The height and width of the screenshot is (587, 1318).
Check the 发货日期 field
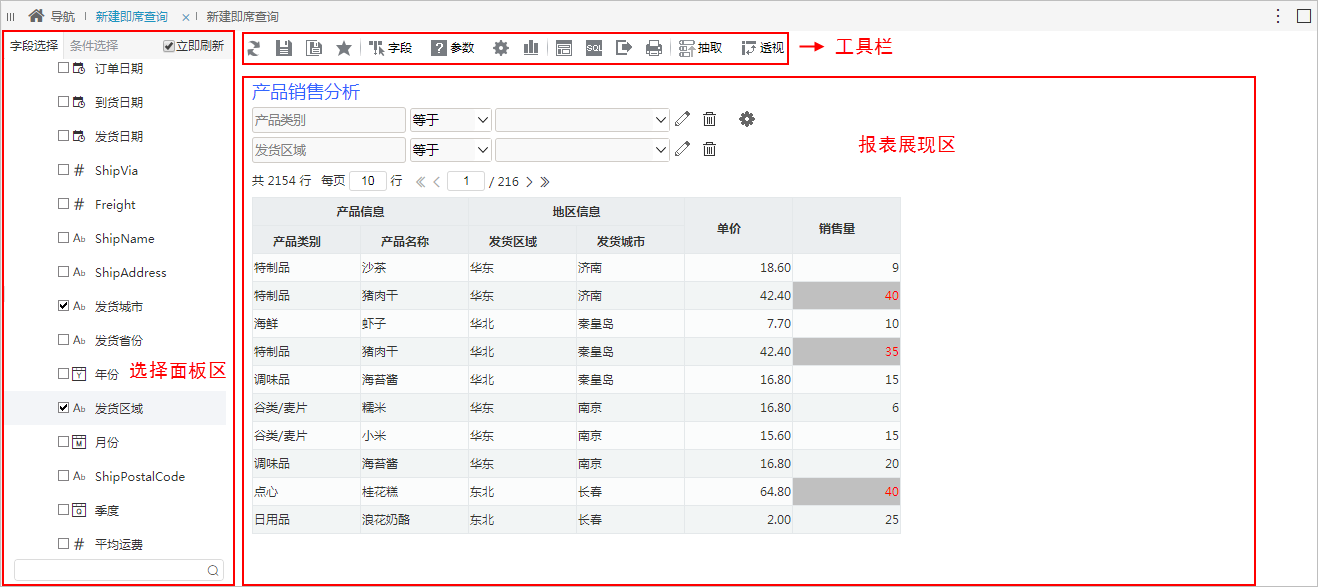click(x=64, y=136)
